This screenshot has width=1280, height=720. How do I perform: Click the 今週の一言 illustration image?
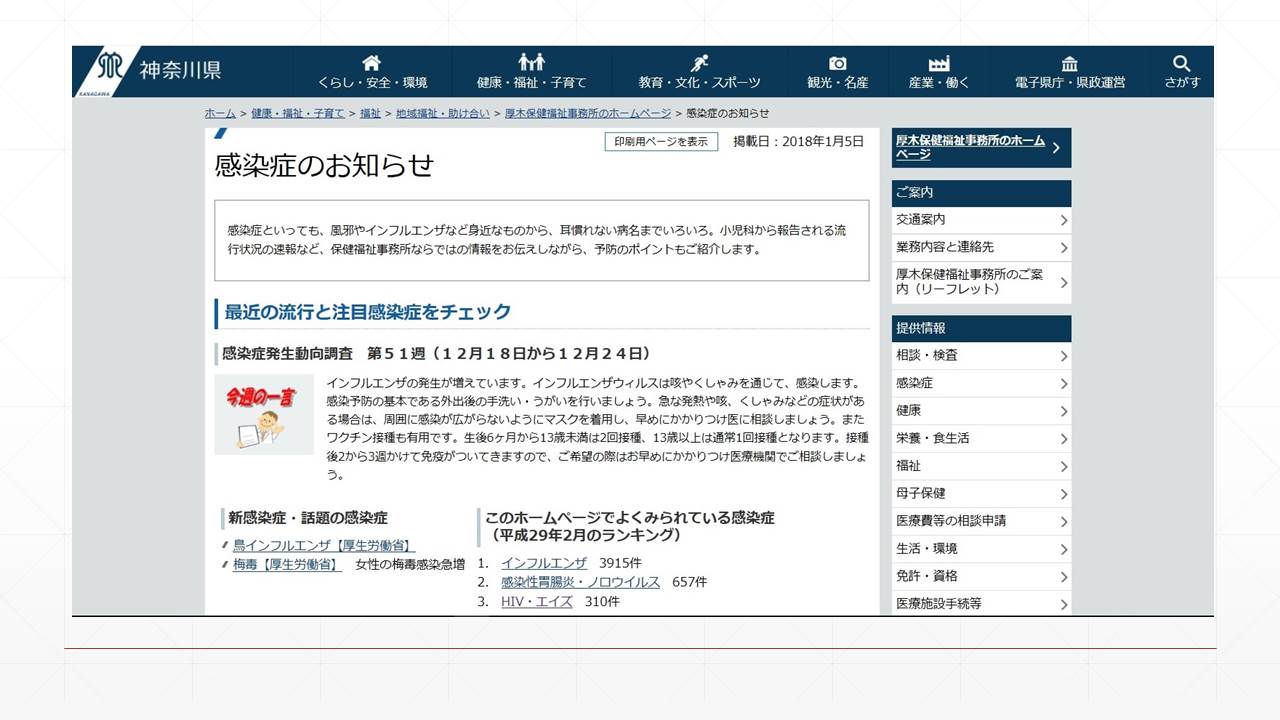tap(264, 414)
